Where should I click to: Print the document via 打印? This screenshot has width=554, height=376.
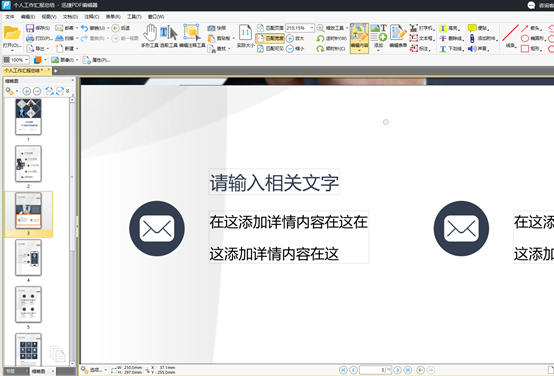coord(39,38)
